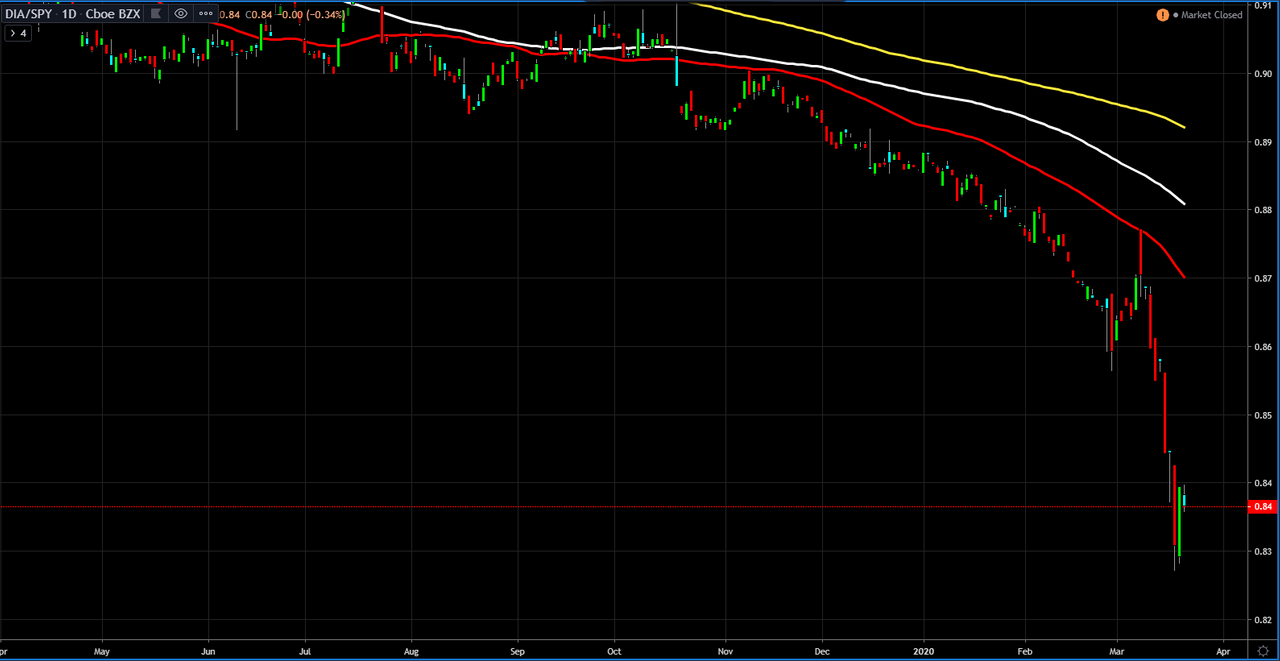
Task: Open chart settings gear icon on price axis corner
Action: point(1262,650)
